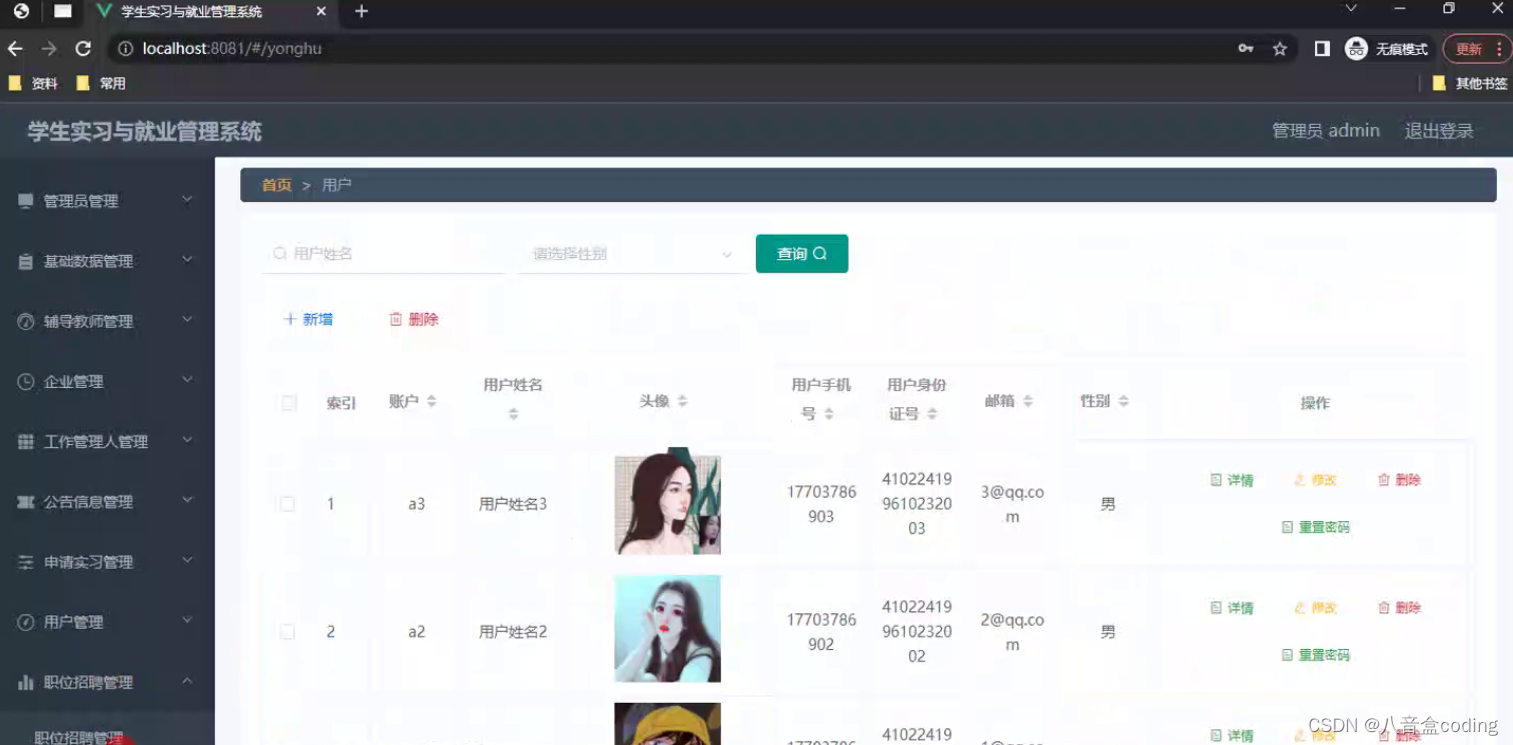1513x745 pixels.
Task: Click the 更新 browser update button
Action: pyautogui.click(x=1477, y=48)
